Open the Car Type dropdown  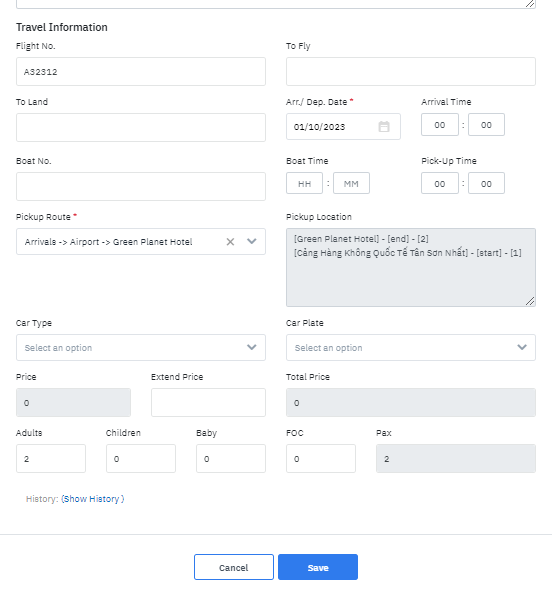pyautogui.click(x=141, y=347)
